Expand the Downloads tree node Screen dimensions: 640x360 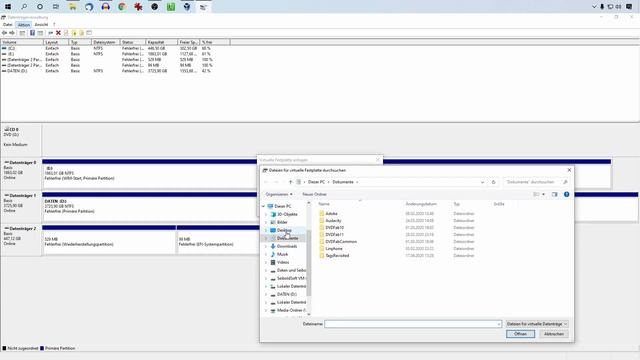click(x=266, y=246)
